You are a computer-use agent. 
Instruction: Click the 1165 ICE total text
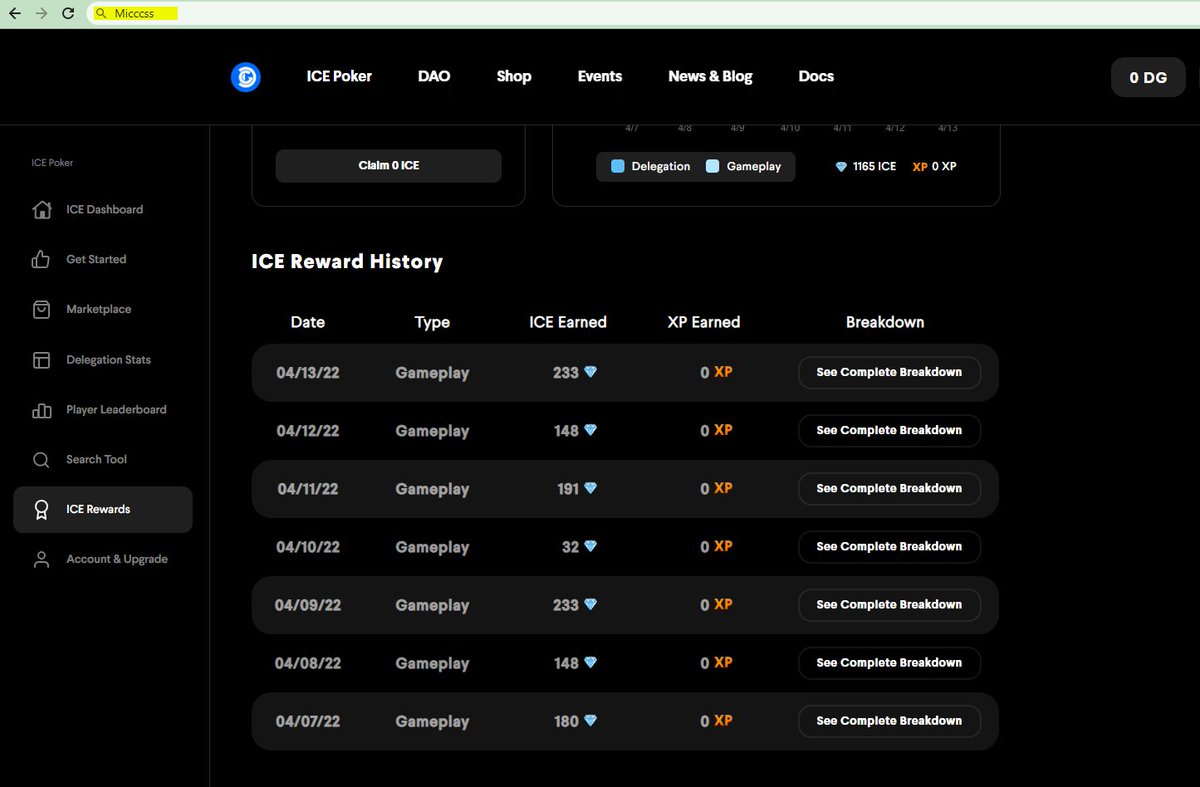pos(874,167)
